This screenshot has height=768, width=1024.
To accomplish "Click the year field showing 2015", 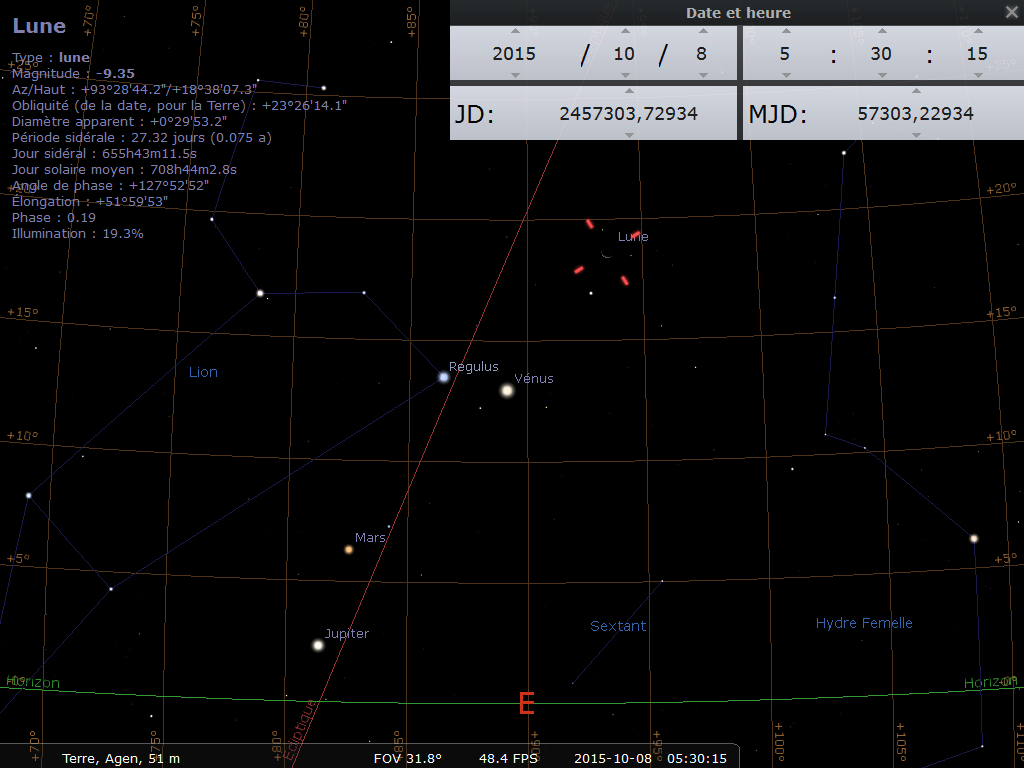I will pyautogui.click(x=514, y=54).
